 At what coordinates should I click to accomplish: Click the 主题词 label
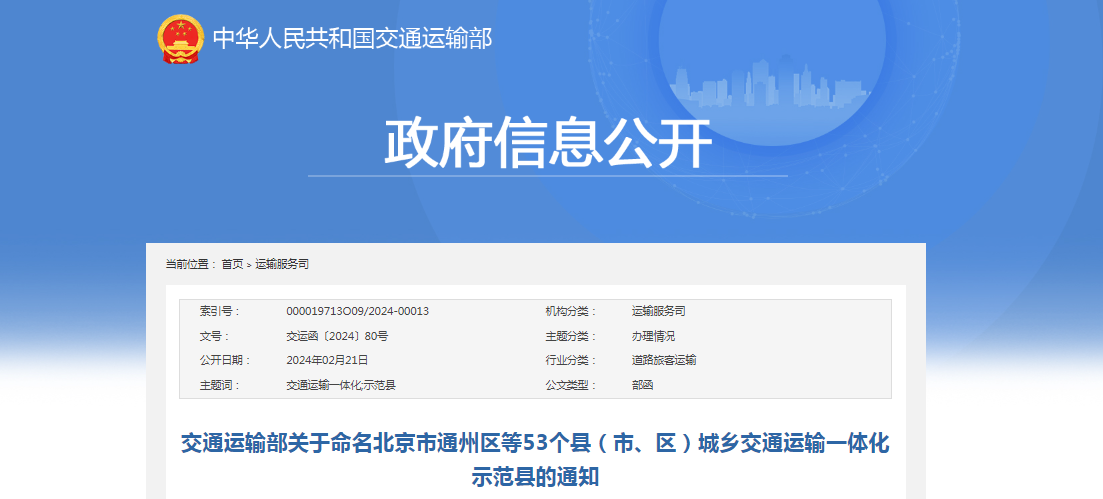pyautogui.click(x=219, y=386)
